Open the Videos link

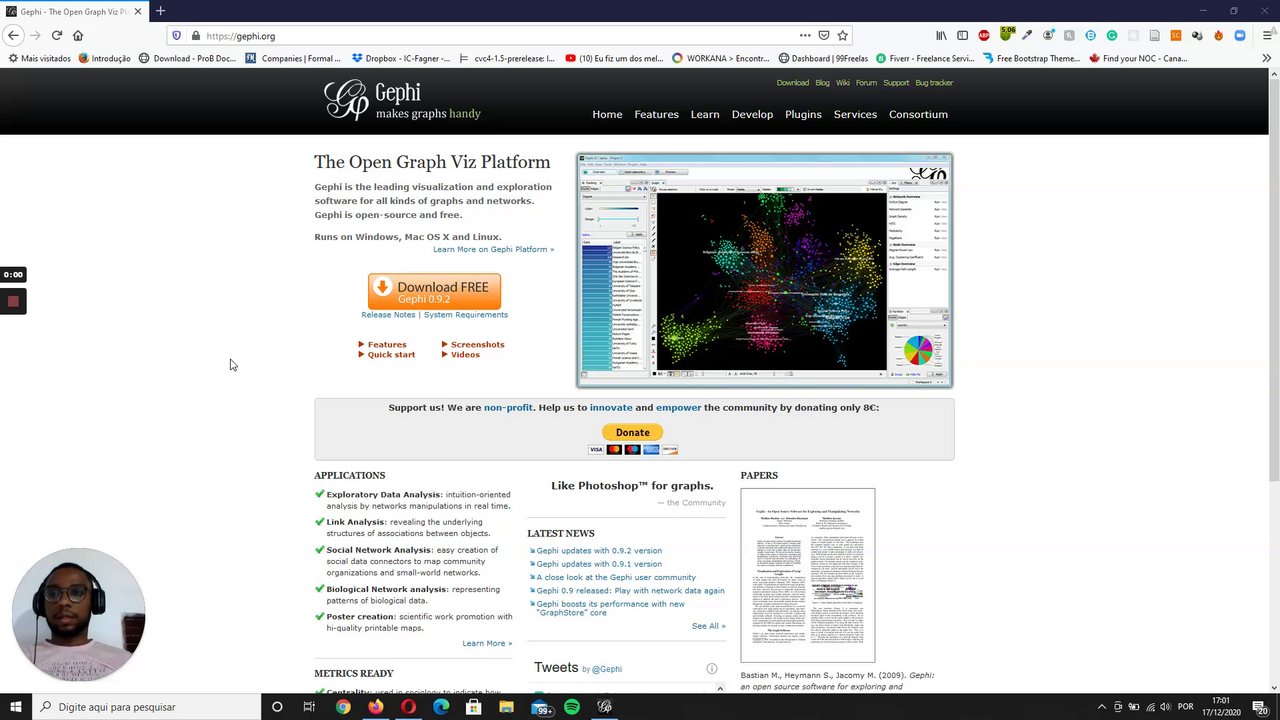coord(465,354)
